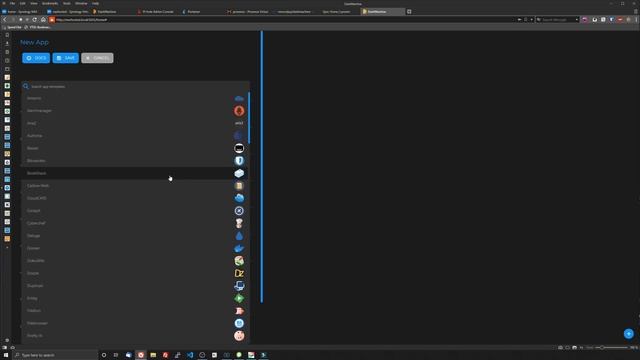Click the SAVE button
Viewport: 640px width, 360px height.
[x=65, y=58]
